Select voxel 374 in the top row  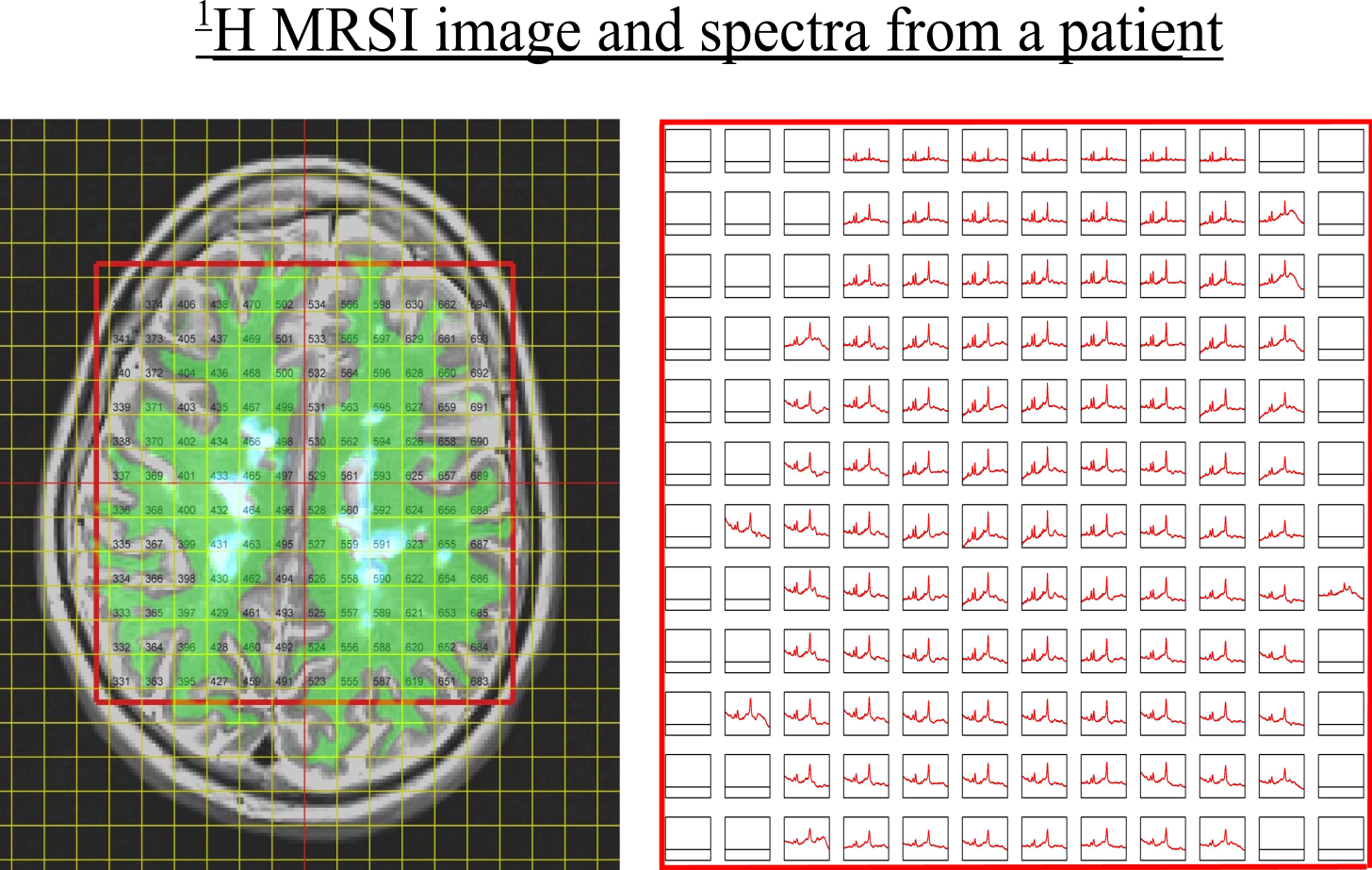click(x=155, y=304)
